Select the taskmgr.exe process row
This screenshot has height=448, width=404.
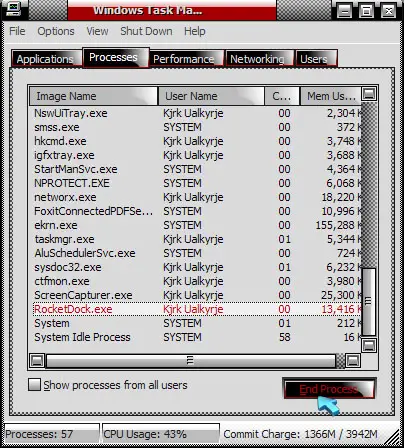point(197,239)
